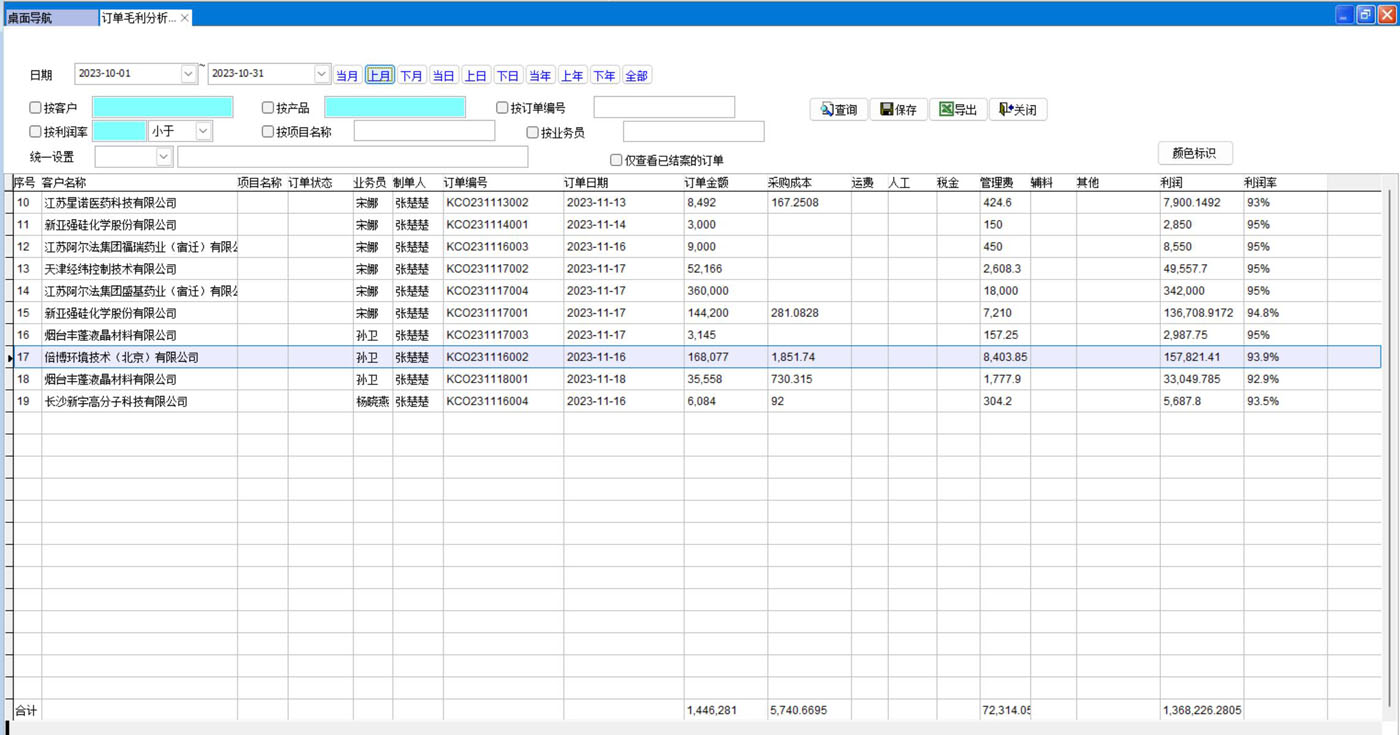Click the 按订单编号 text input field
The width and height of the screenshot is (1400, 735).
[x=663, y=107]
